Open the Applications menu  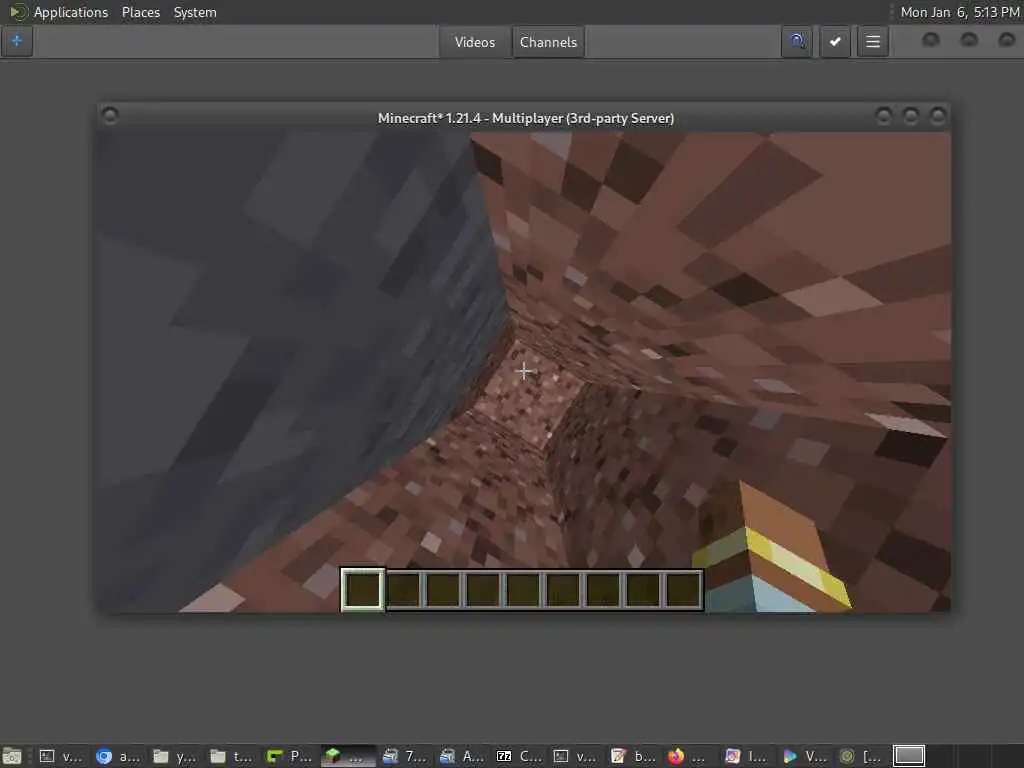[71, 12]
